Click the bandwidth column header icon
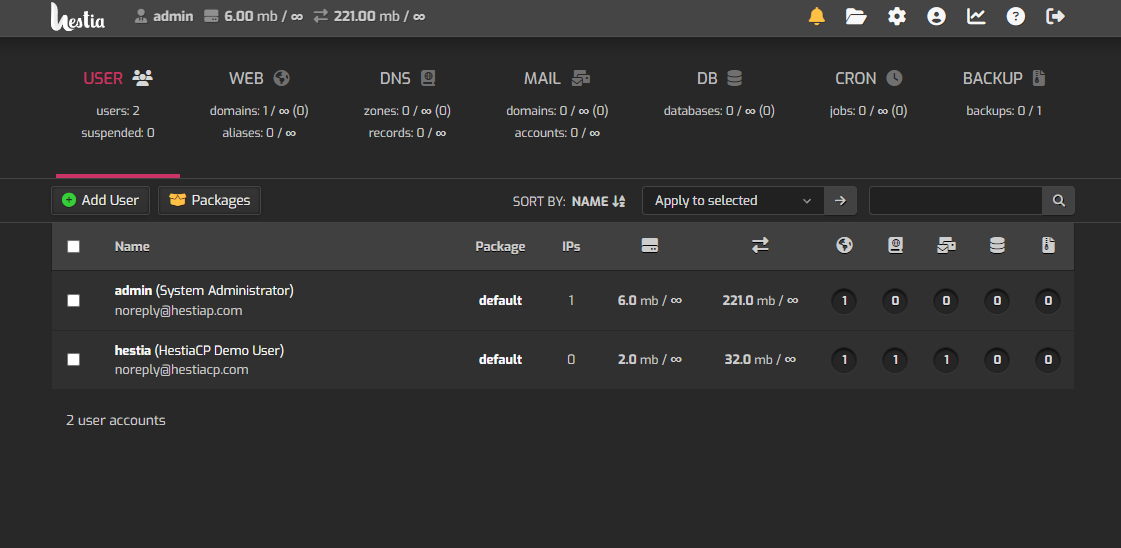Screen dimensions: 1121x548 click(760, 246)
